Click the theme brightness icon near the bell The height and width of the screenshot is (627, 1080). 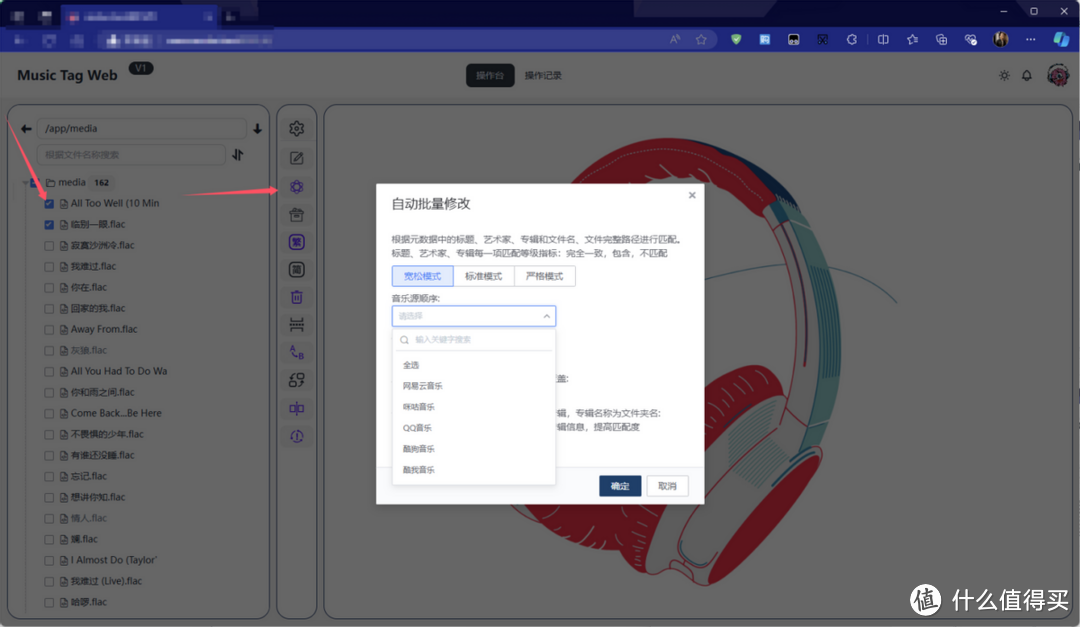point(1003,74)
